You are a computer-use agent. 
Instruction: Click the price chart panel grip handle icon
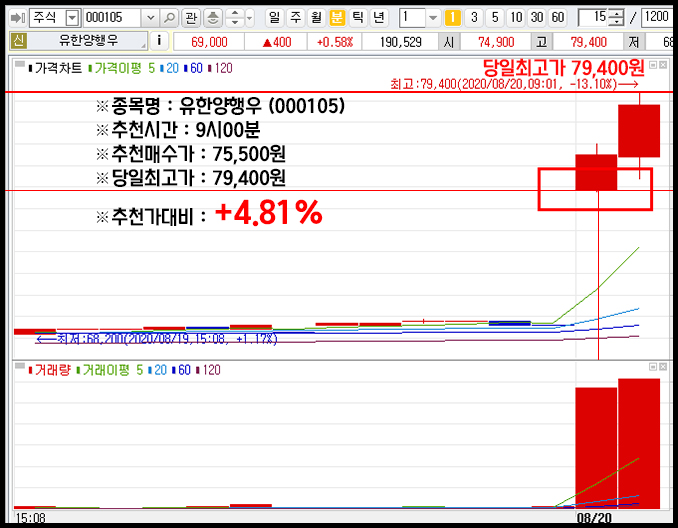19,64
